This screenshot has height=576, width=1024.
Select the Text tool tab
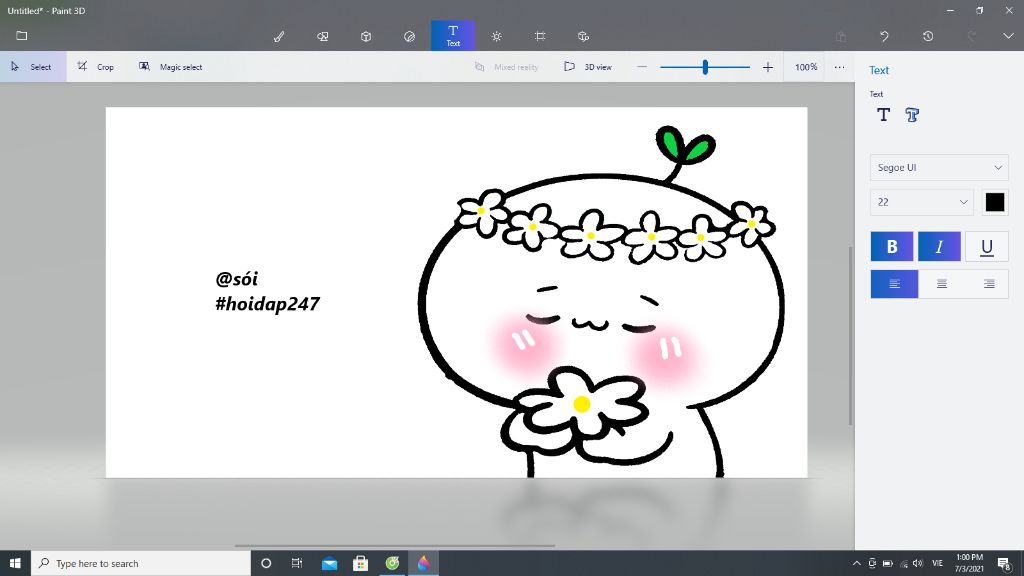click(453, 35)
